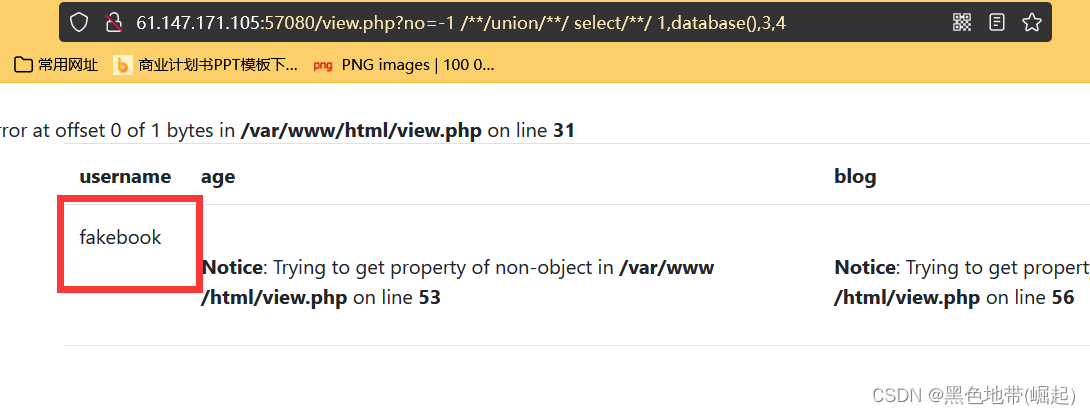Viewport: 1090px width, 415px height.
Task: Open the PNG images bookmark
Action: coord(417,66)
